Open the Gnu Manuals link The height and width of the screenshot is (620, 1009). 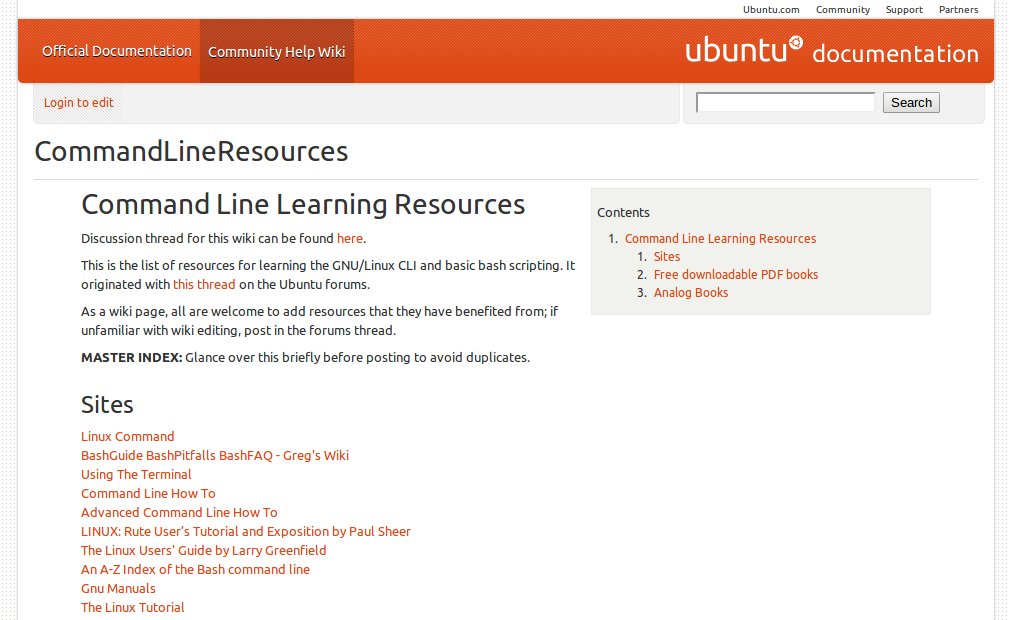coord(118,588)
